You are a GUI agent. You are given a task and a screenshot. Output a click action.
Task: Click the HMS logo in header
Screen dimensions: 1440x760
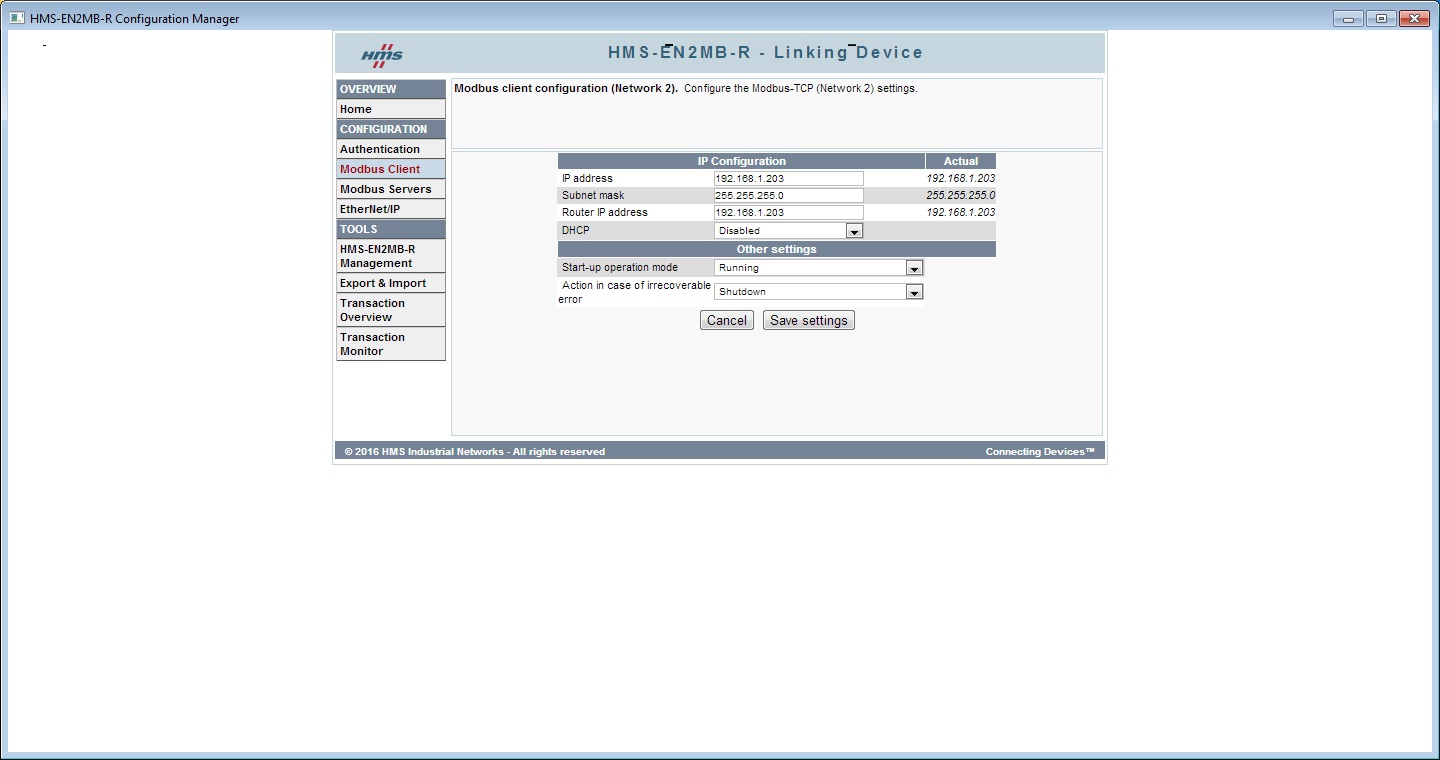382,54
